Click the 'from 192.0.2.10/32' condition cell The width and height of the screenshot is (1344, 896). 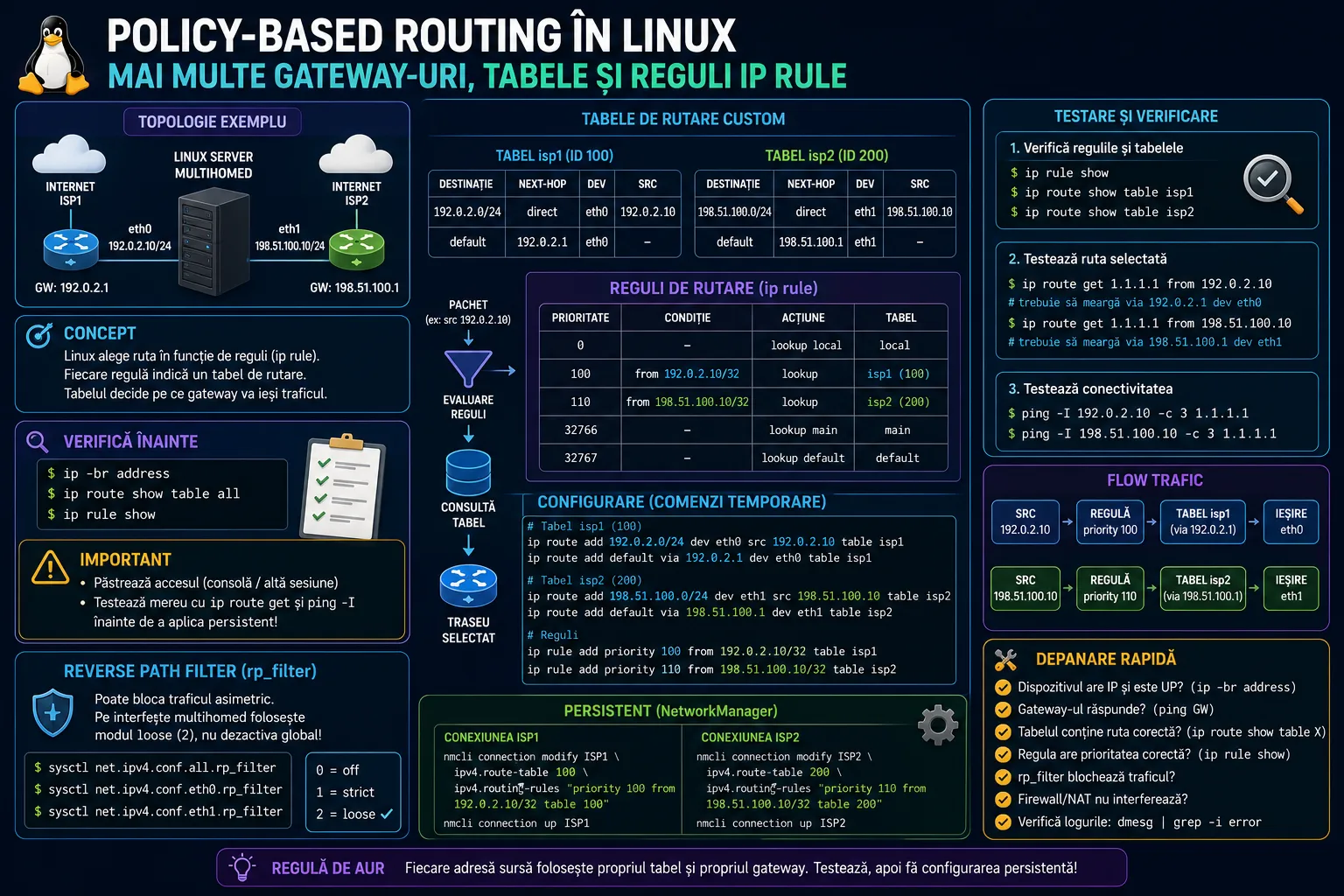coord(687,374)
